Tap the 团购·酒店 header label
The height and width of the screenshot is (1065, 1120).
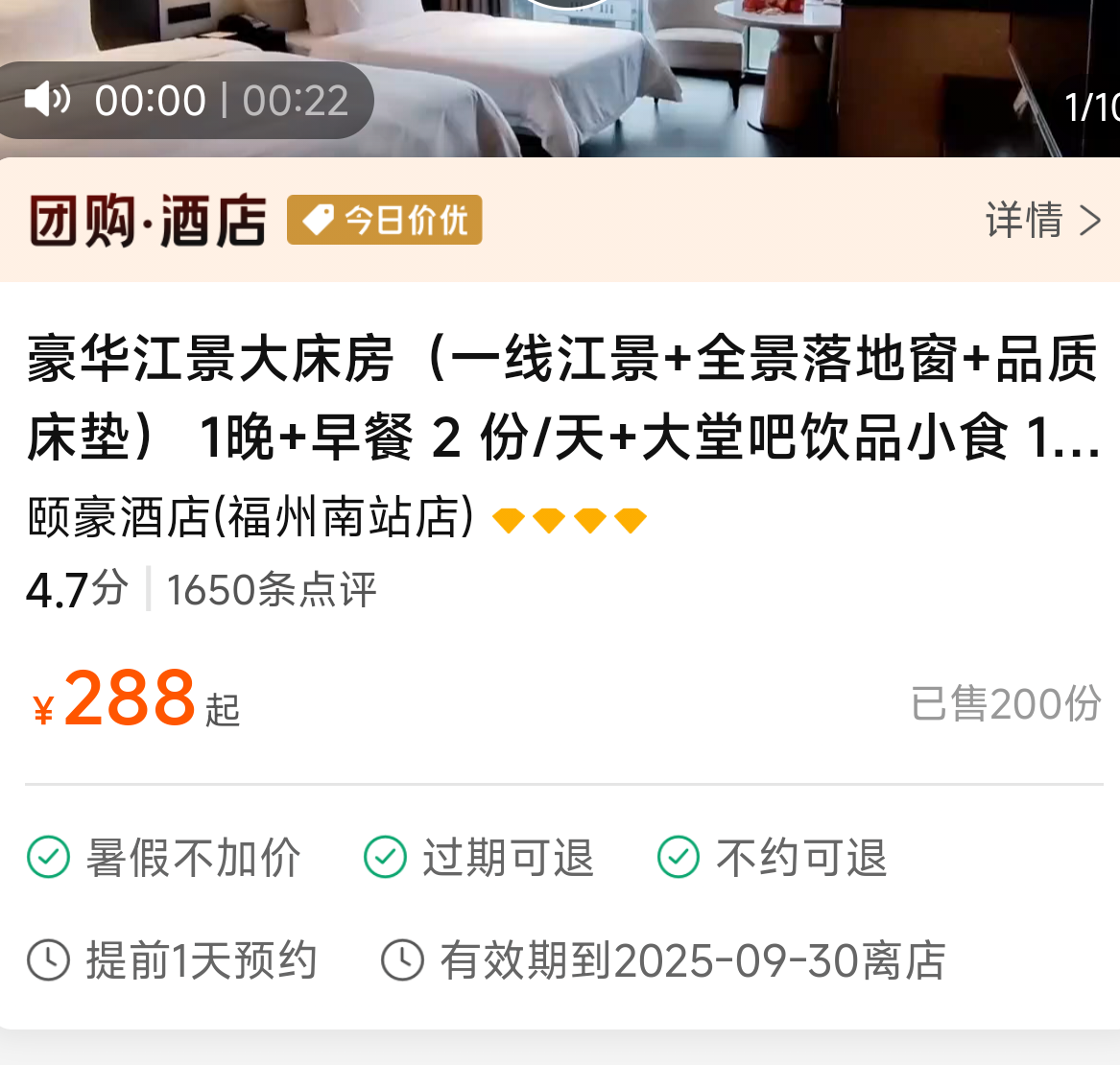[148, 221]
